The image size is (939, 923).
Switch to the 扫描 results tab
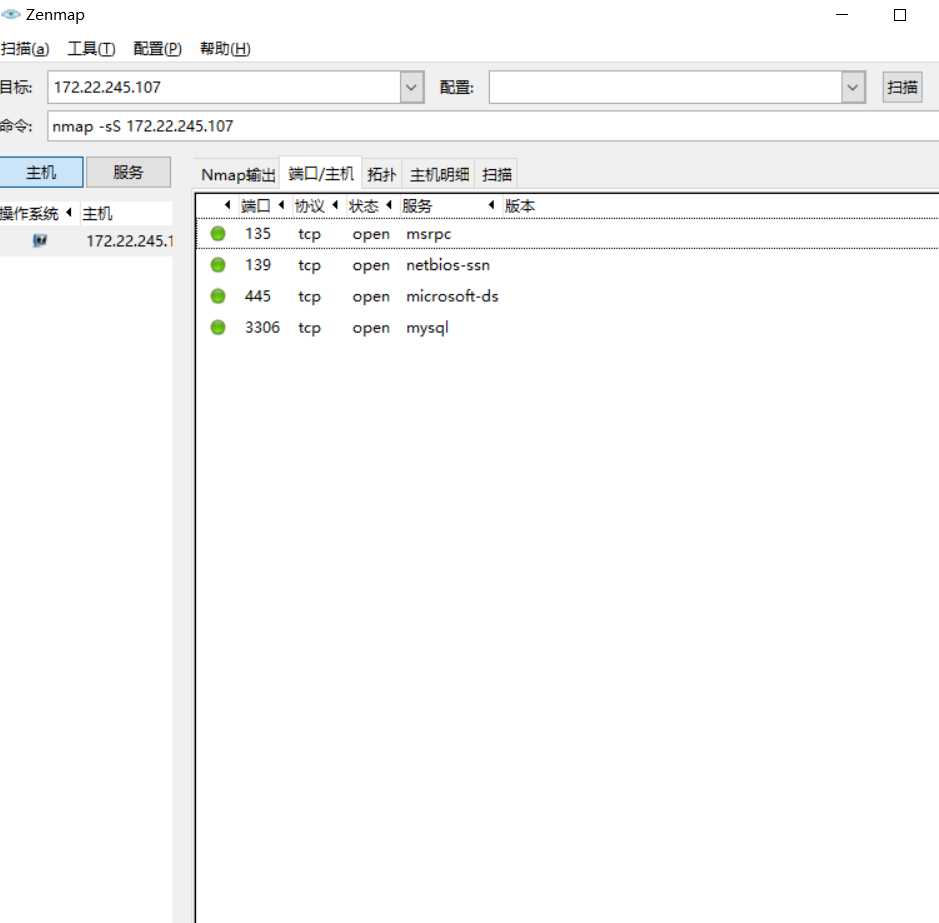[x=496, y=175]
